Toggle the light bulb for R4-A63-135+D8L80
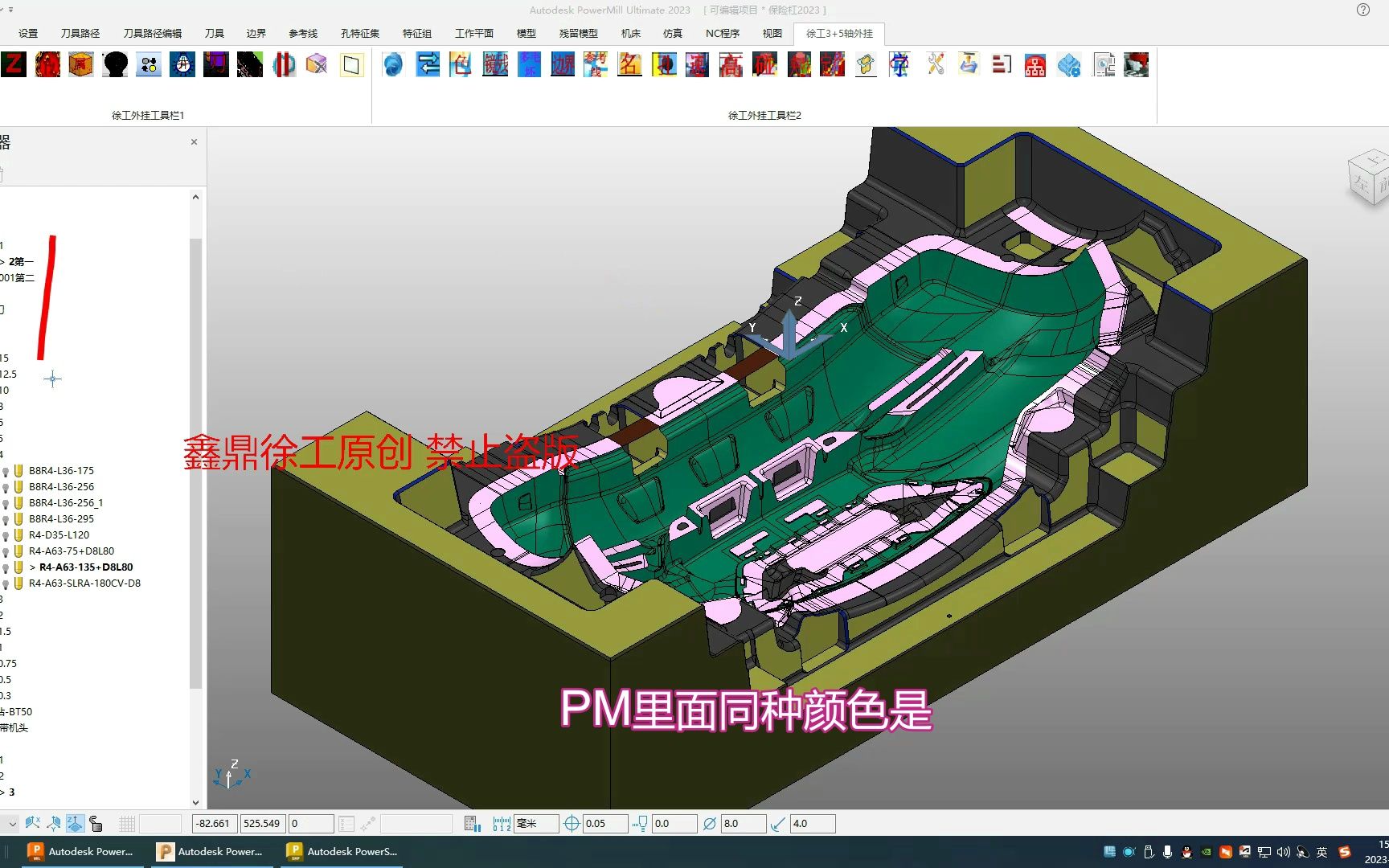Viewport: 1389px width, 868px height. [x=6, y=567]
